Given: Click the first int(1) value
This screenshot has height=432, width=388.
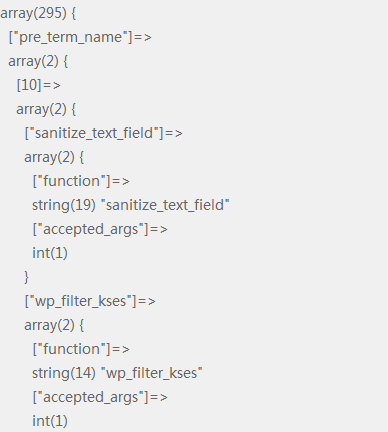Looking at the screenshot, I should pyautogui.click(x=50, y=253).
